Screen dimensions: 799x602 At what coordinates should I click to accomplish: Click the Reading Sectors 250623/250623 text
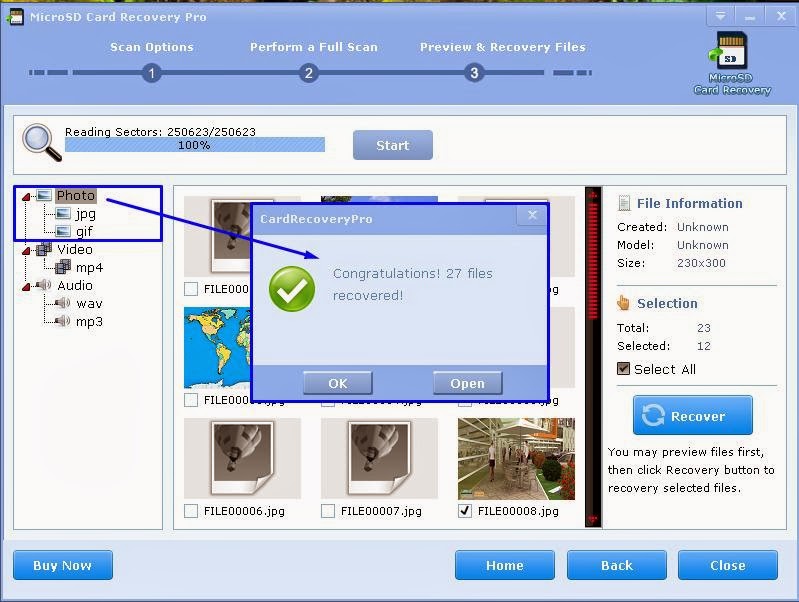(x=161, y=132)
